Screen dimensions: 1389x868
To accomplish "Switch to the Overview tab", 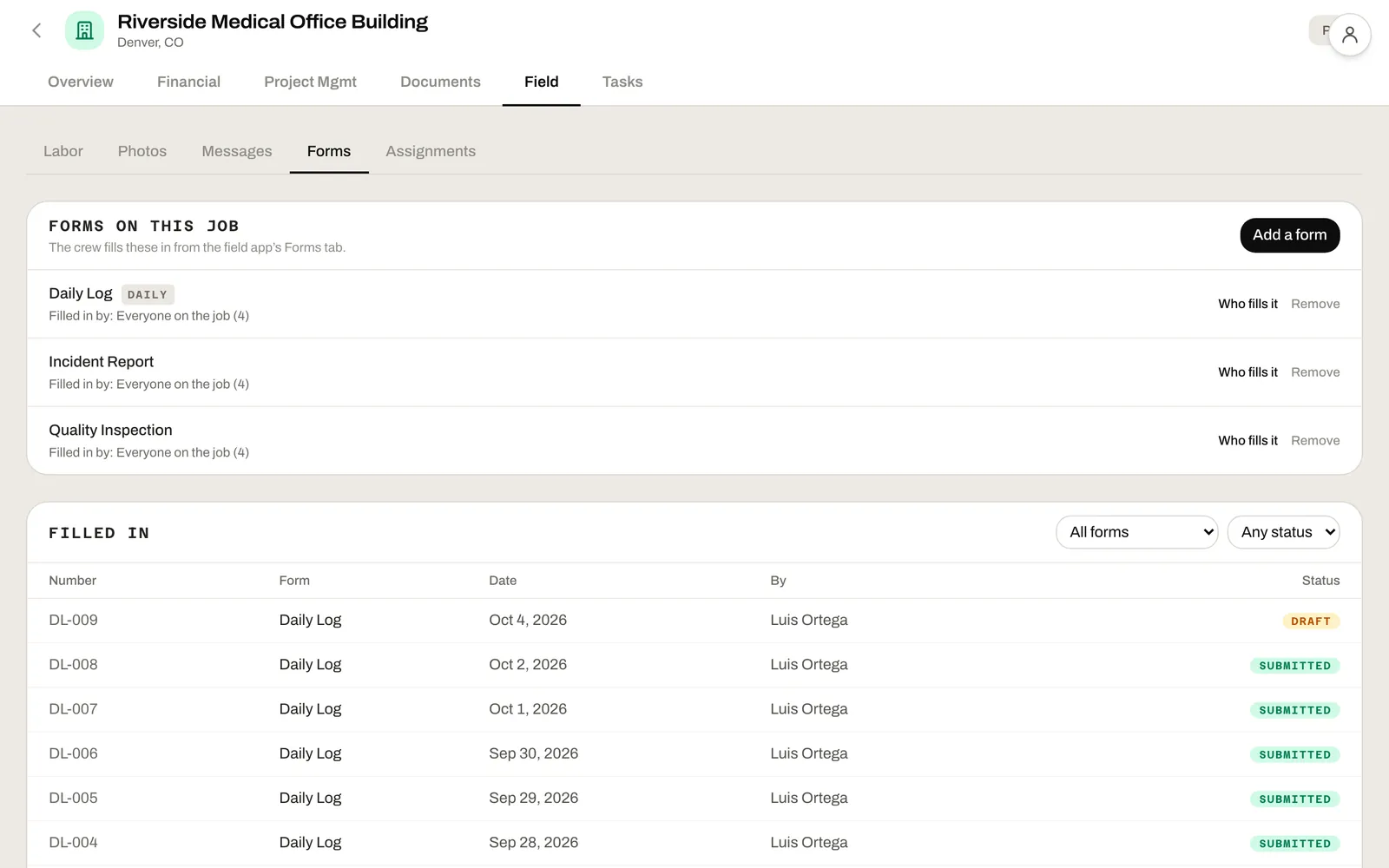I will 81,82.
